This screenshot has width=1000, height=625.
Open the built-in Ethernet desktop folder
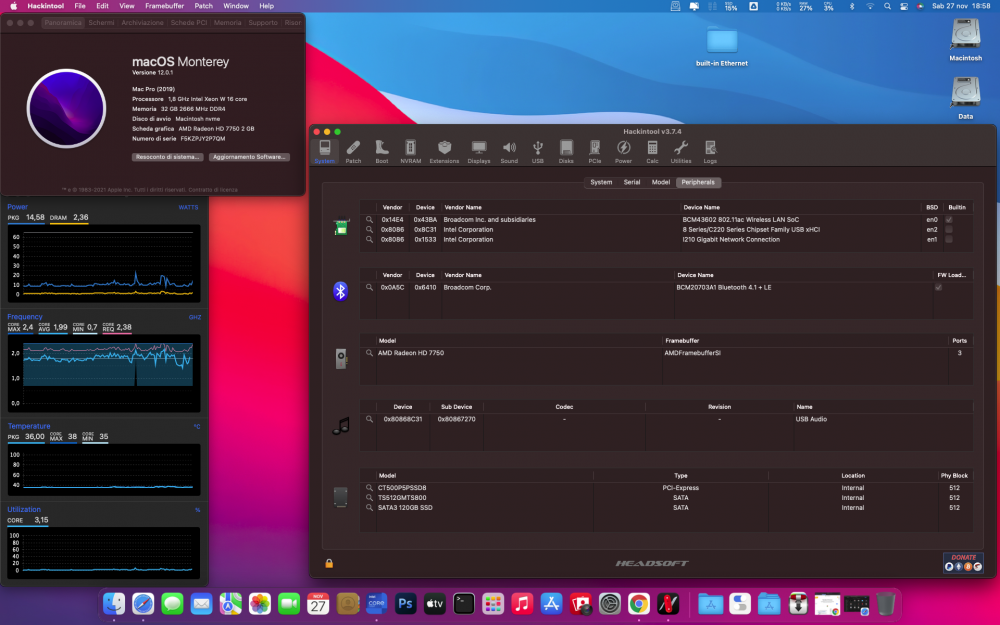point(722,47)
